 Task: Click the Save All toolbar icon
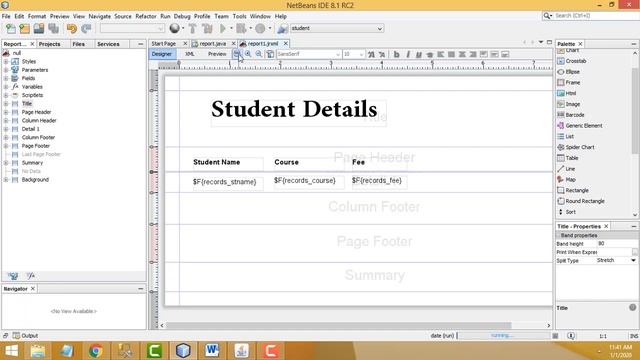coord(53,29)
